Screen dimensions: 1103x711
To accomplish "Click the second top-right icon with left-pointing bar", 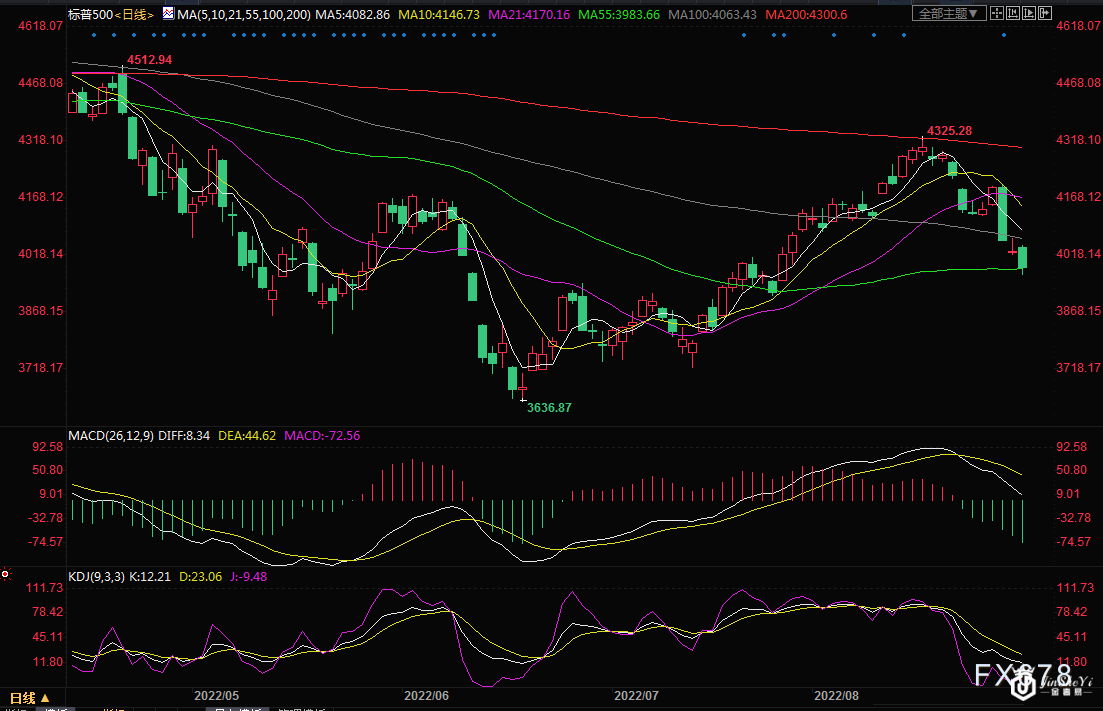I will (x=1013, y=14).
